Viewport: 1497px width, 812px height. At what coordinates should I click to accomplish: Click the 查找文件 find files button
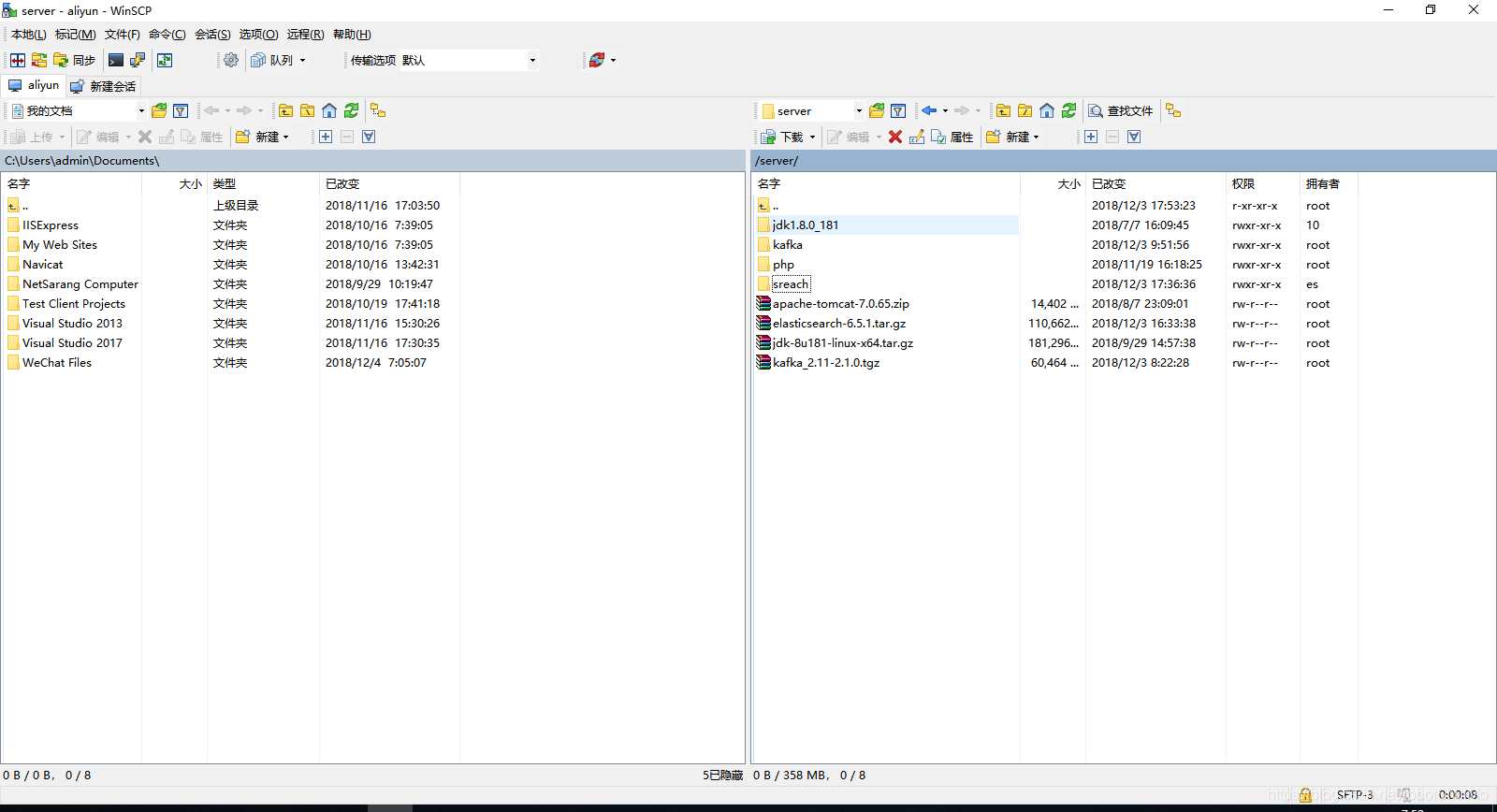tap(1121, 110)
